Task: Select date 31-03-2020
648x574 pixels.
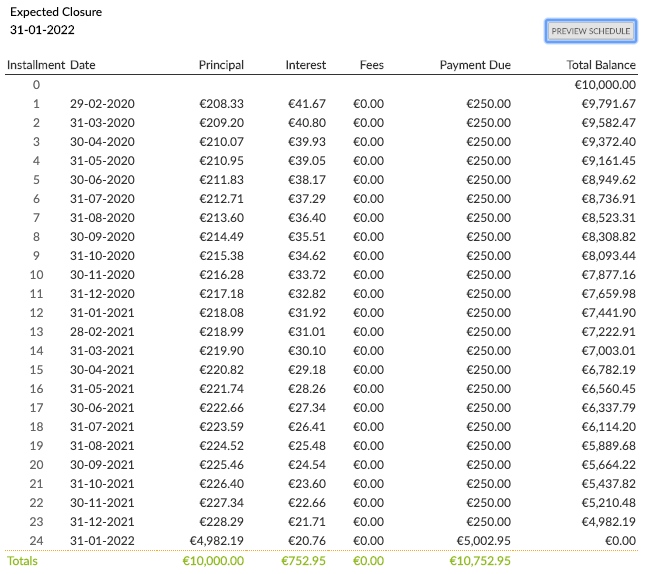Action: 102,123
